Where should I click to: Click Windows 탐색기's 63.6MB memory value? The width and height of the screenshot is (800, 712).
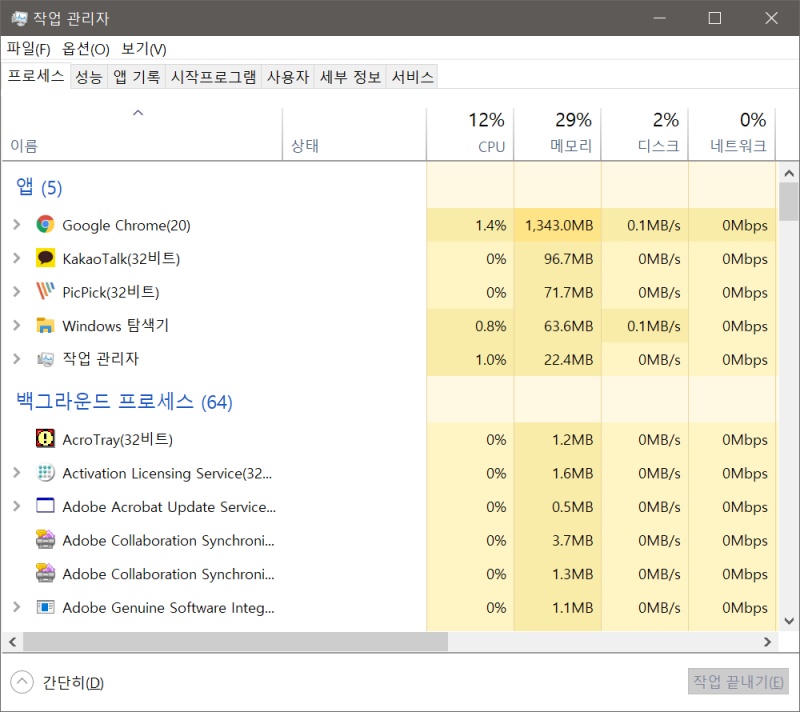[x=568, y=326]
